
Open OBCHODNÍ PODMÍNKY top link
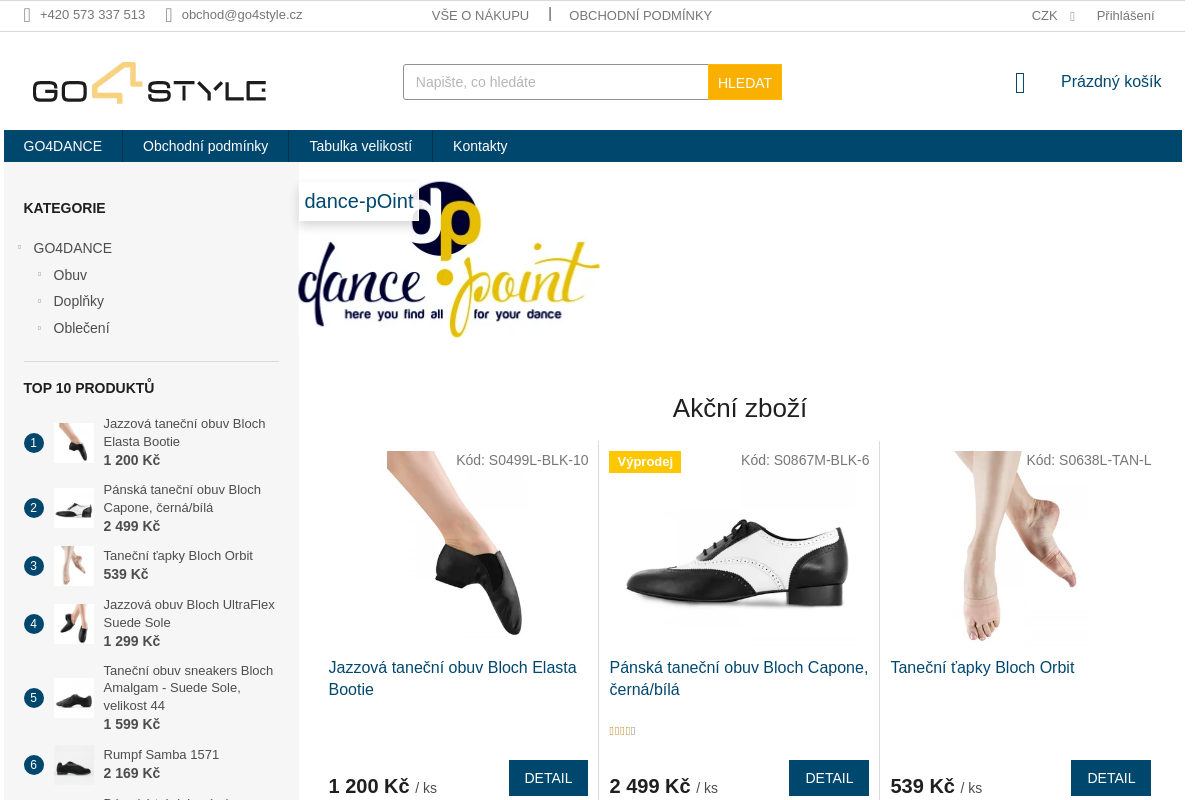coord(640,16)
